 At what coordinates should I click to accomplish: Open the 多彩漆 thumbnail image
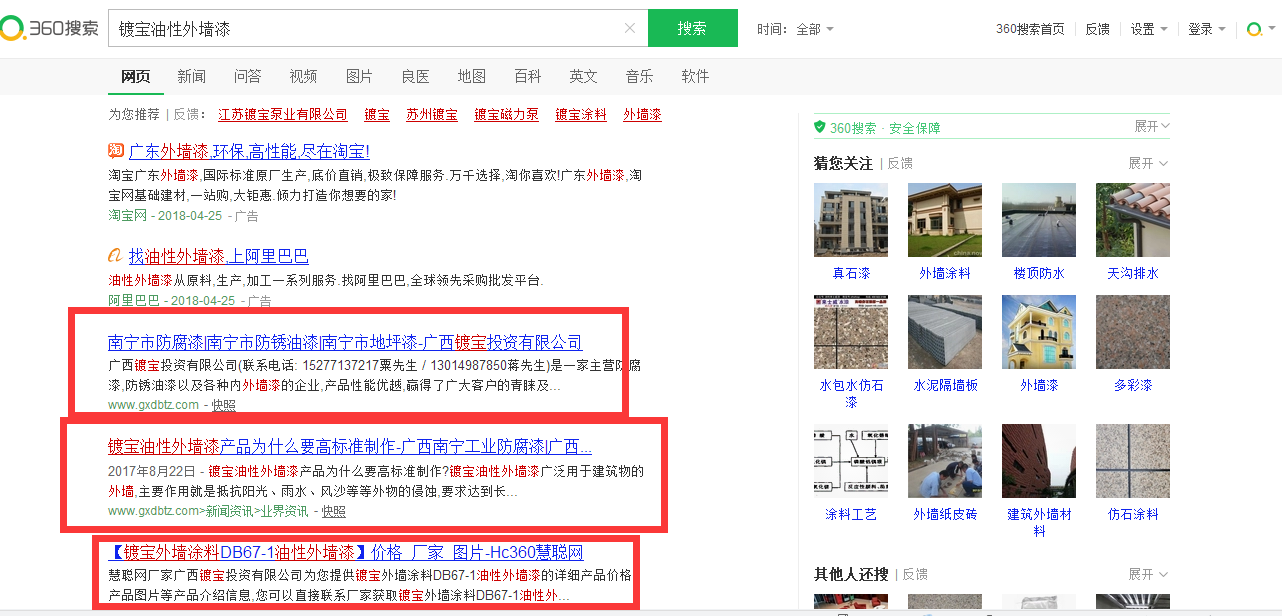coord(1133,332)
